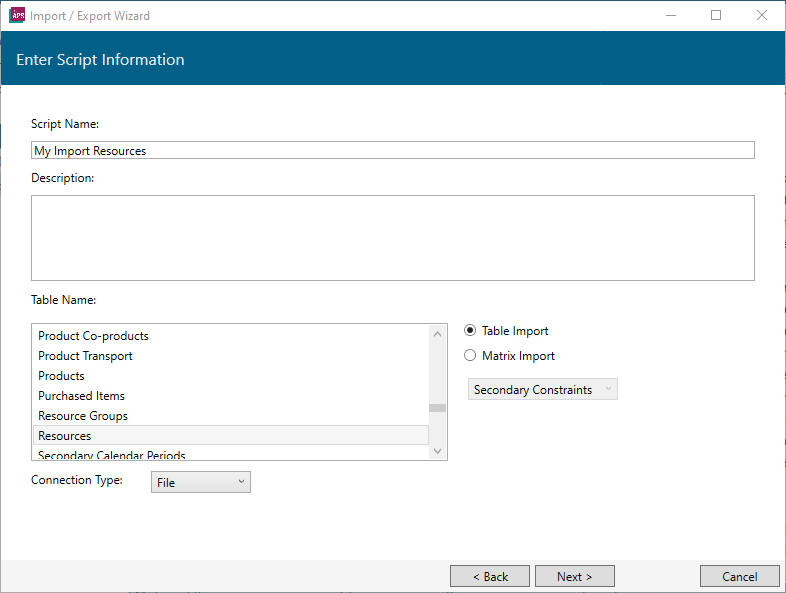
Task: Cancel the Import / Export Wizard
Action: point(739,577)
